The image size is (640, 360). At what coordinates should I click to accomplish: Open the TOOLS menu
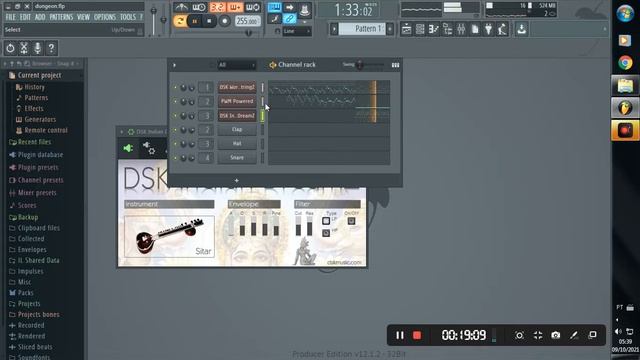click(128, 17)
